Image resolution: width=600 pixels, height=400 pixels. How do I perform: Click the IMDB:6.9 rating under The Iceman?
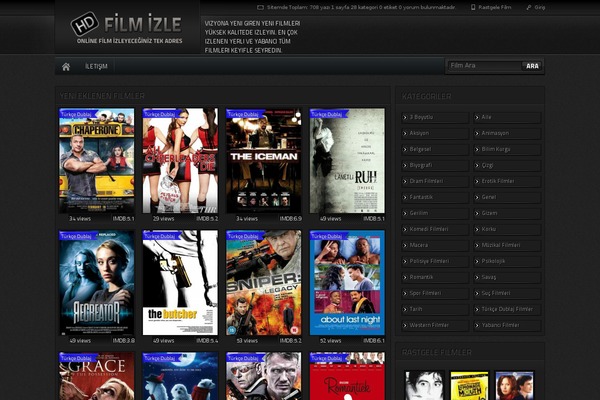(290, 219)
